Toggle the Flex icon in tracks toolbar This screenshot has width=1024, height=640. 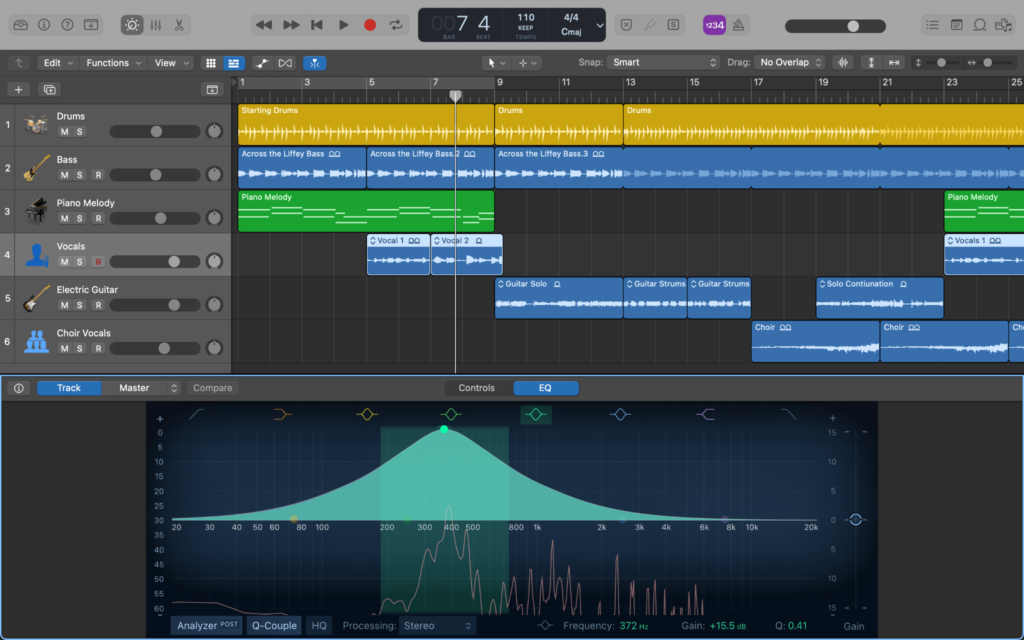coord(285,63)
